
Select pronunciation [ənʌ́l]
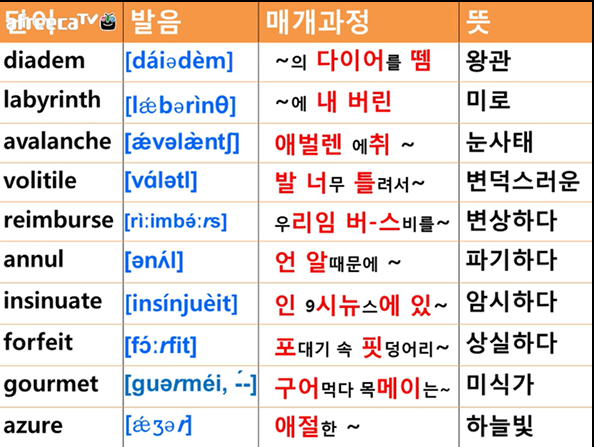(x=154, y=261)
